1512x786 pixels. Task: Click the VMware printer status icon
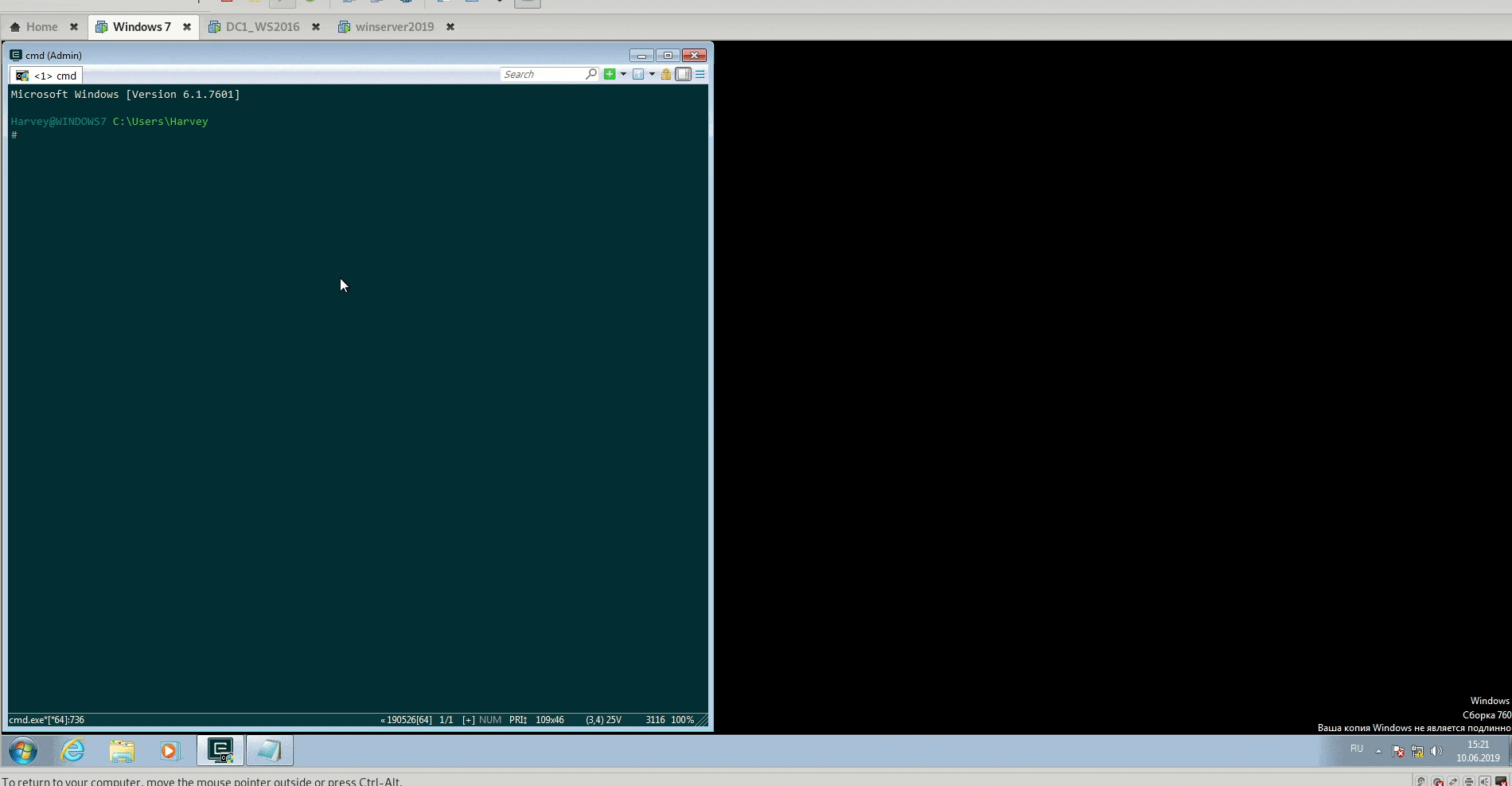pos(1469,781)
